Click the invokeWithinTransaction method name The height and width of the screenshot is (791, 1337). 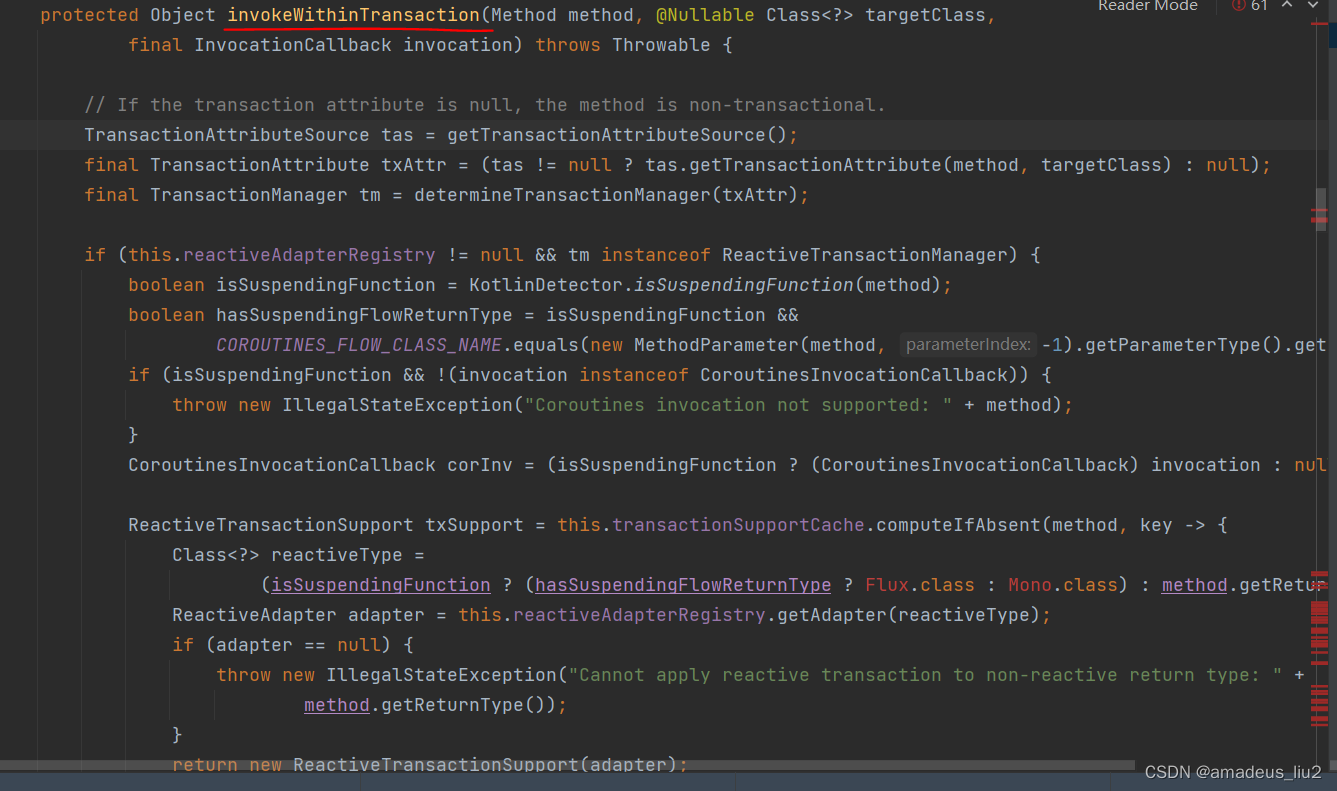tap(354, 15)
